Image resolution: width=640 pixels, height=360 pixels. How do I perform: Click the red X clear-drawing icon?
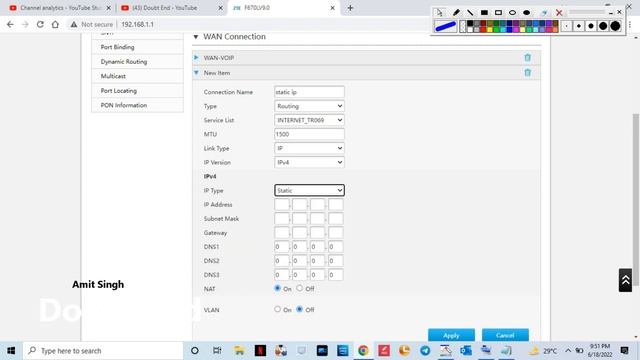click(559, 13)
